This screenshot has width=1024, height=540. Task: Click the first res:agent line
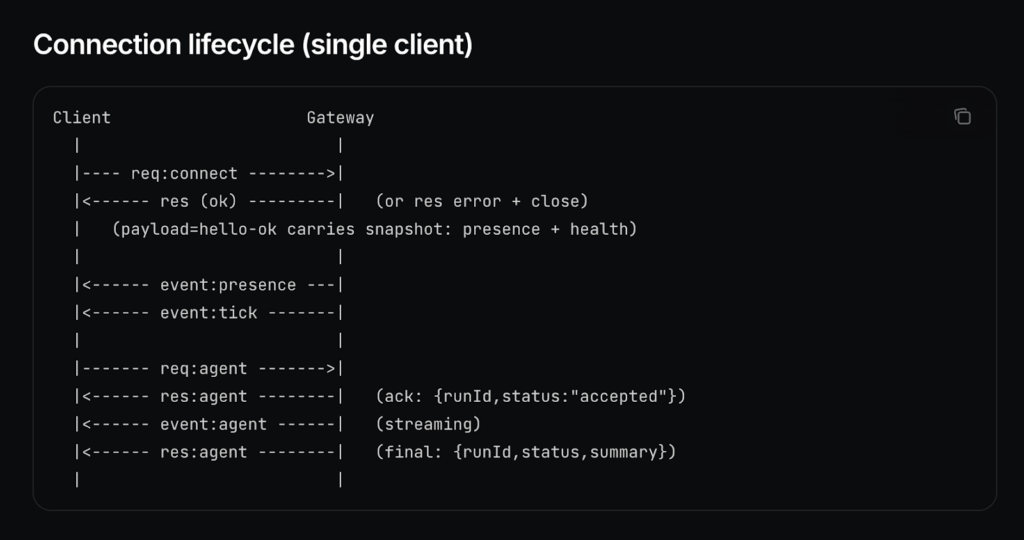tap(208, 397)
